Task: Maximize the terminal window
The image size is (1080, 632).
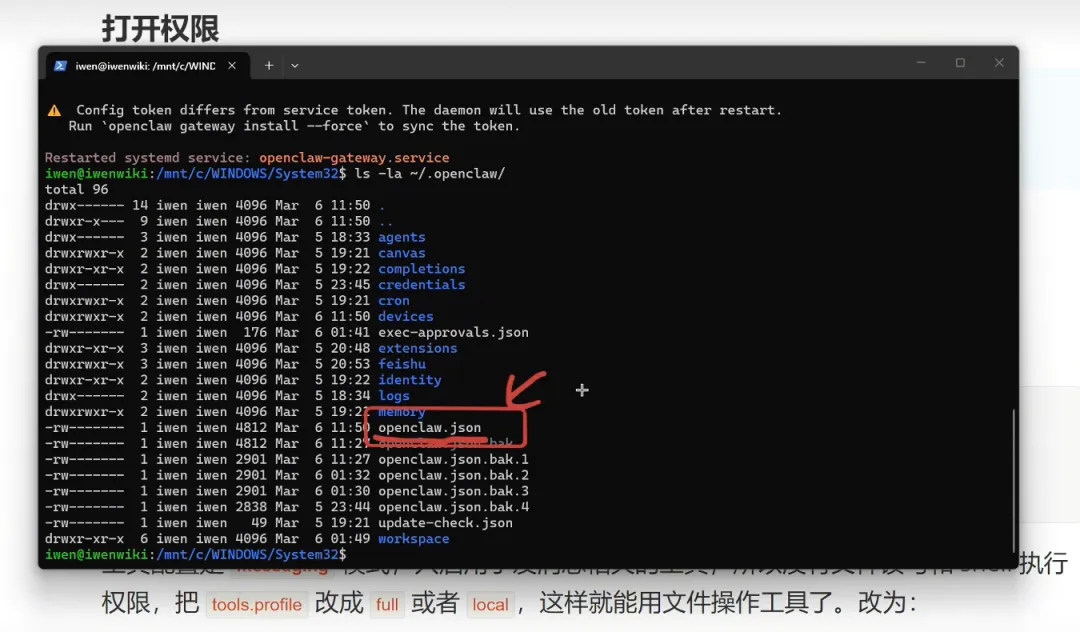Action: 960,63
